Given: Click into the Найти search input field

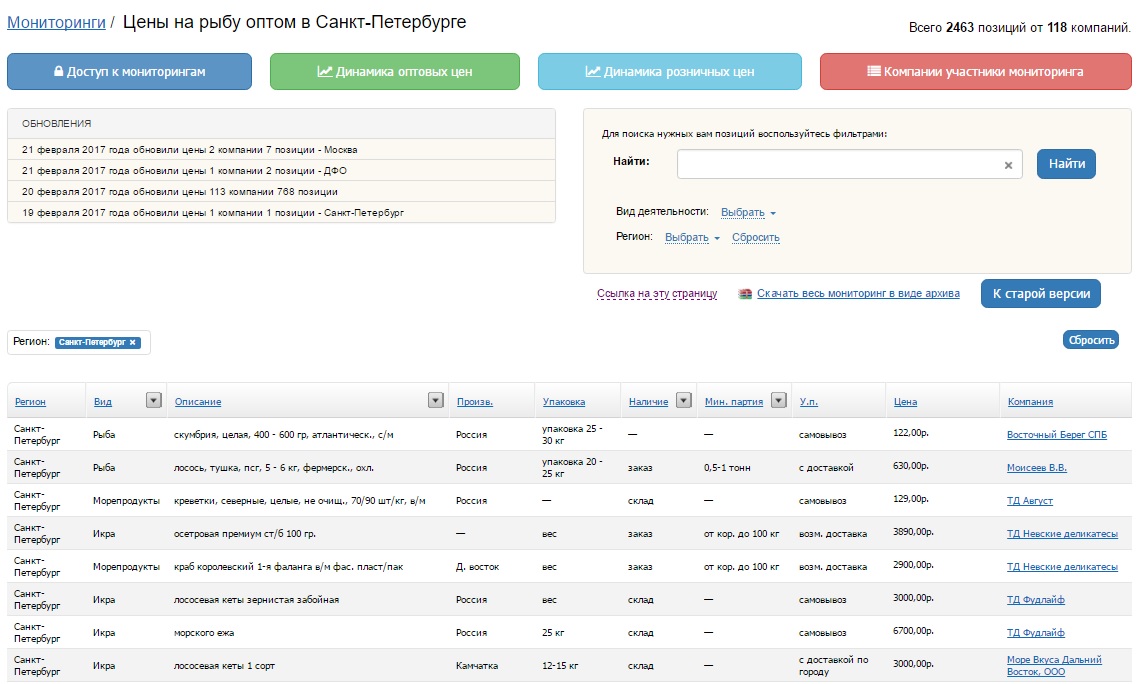Looking at the screenshot, I should point(838,165).
